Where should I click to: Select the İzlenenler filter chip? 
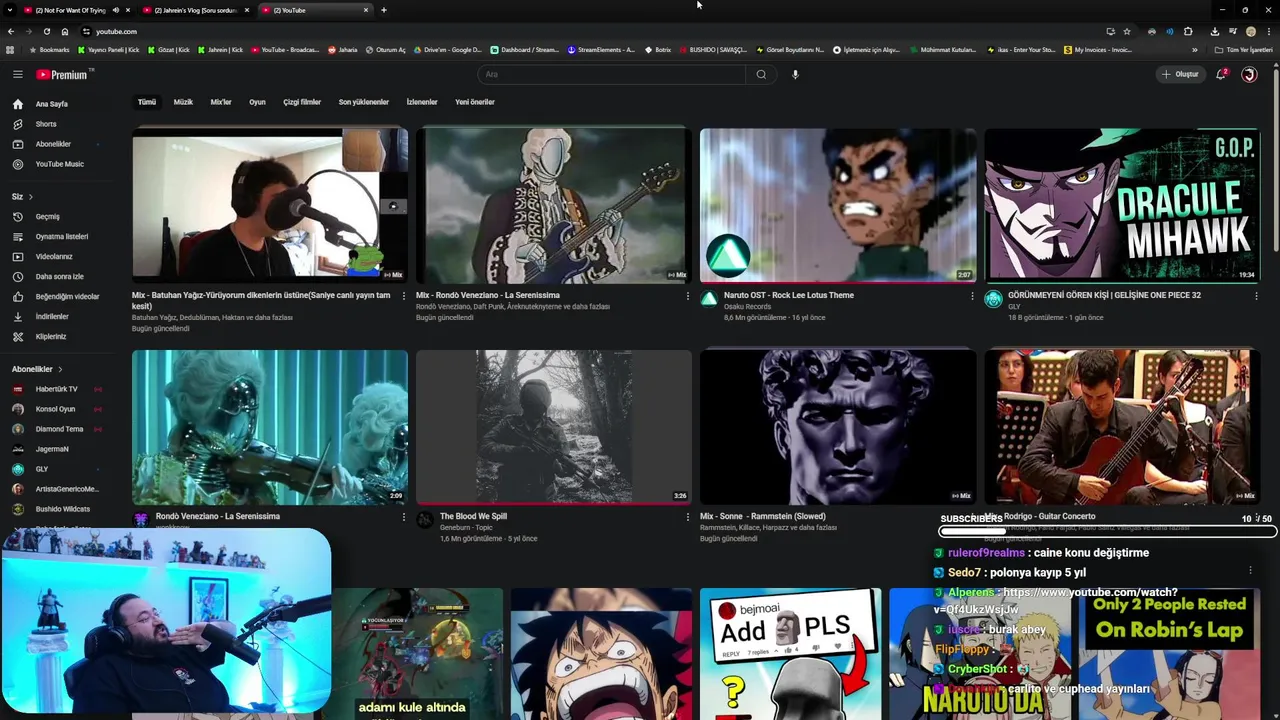(422, 102)
